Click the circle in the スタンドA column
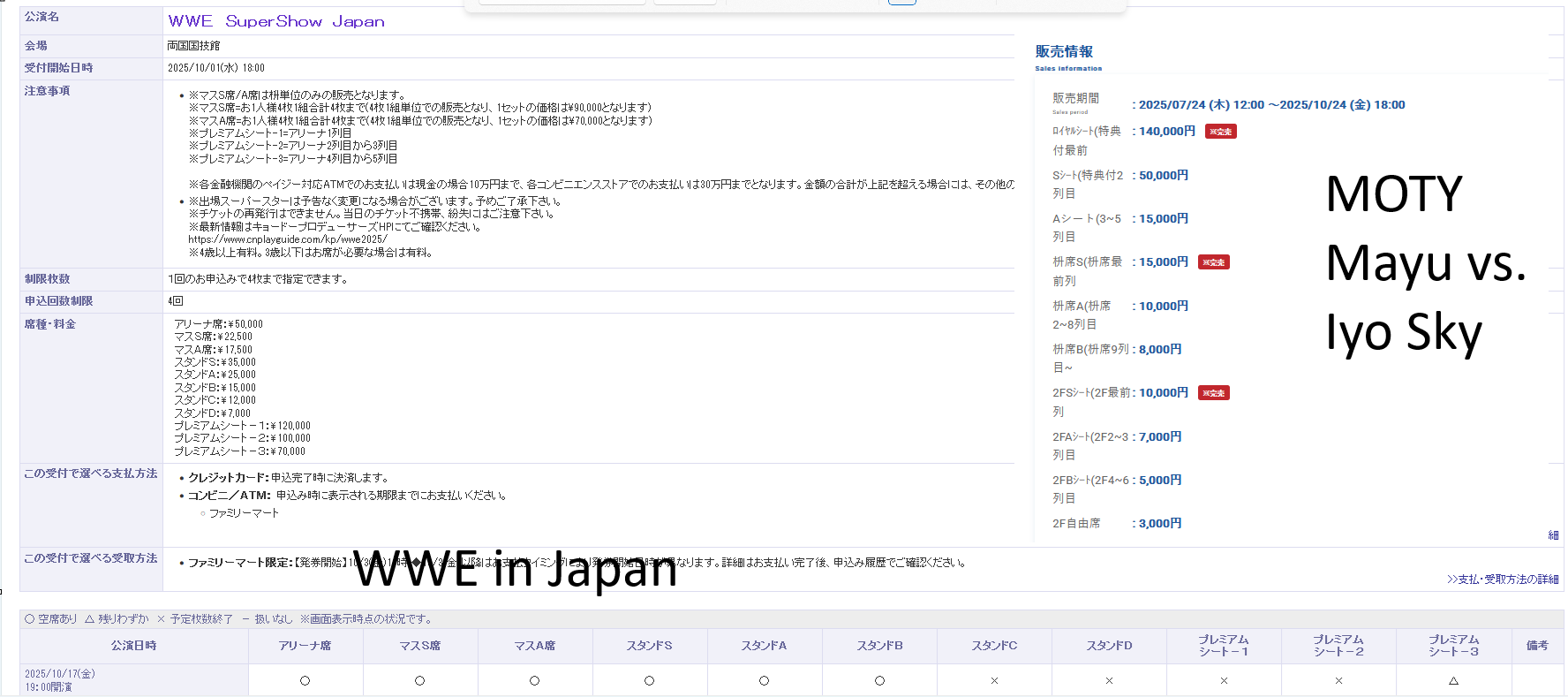1568x697 pixels. (764, 680)
